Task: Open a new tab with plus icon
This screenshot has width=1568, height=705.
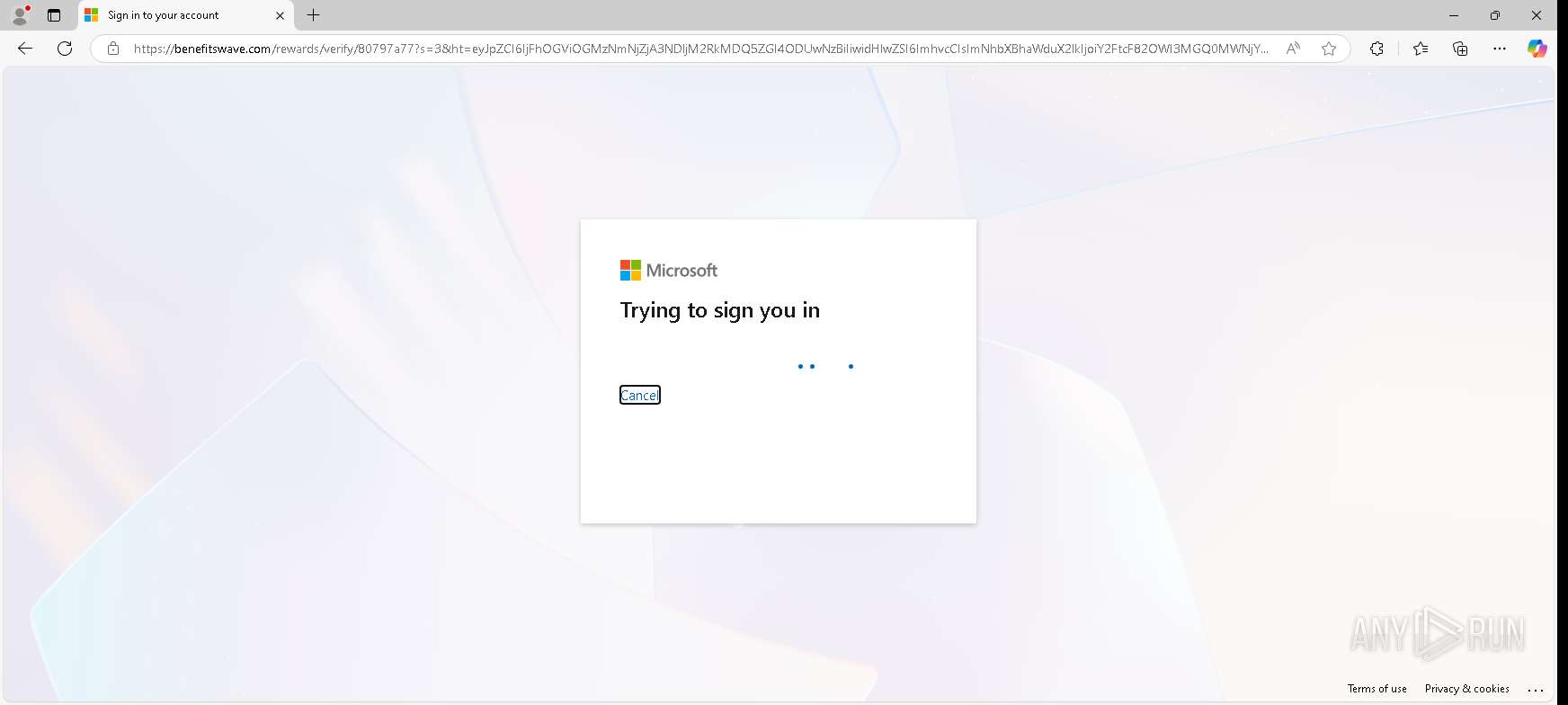Action: tap(313, 15)
